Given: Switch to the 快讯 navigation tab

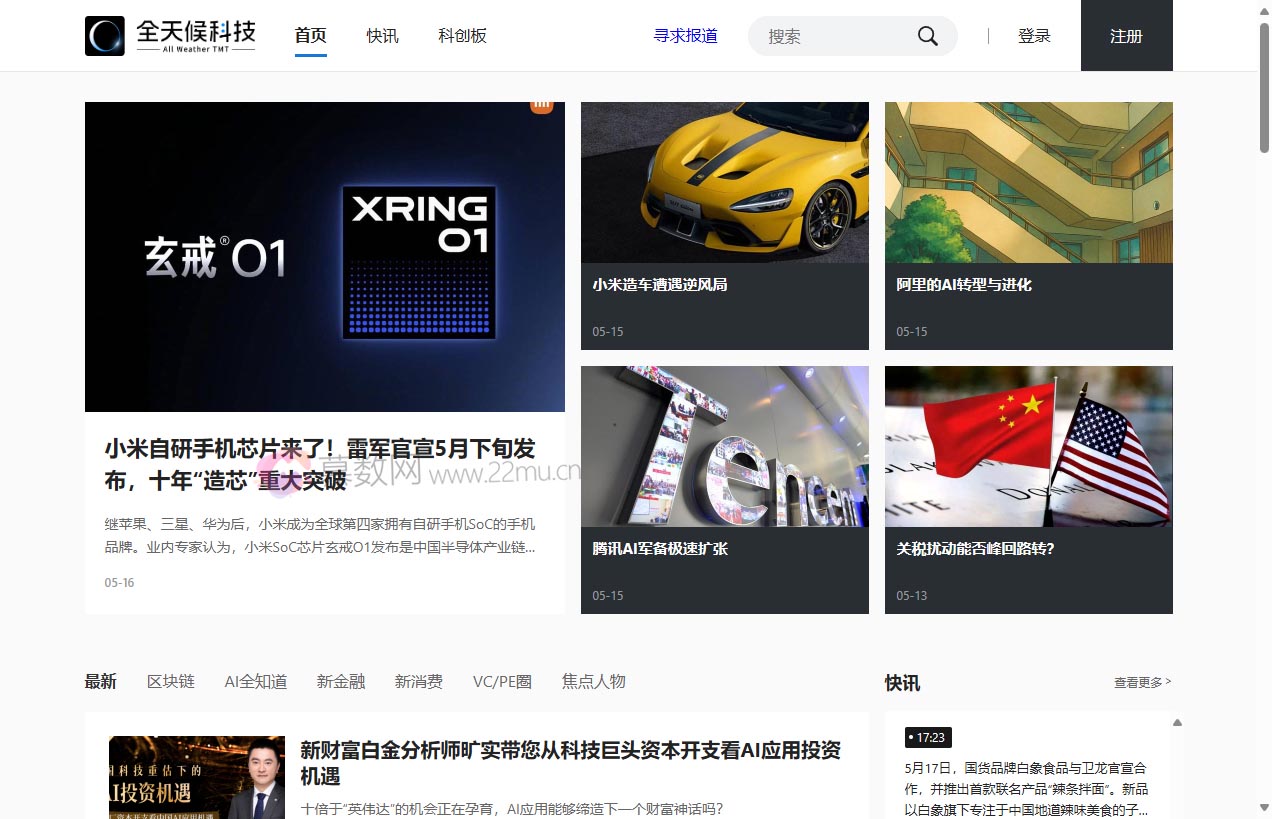Looking at the screenshot, I should (382, 36).
